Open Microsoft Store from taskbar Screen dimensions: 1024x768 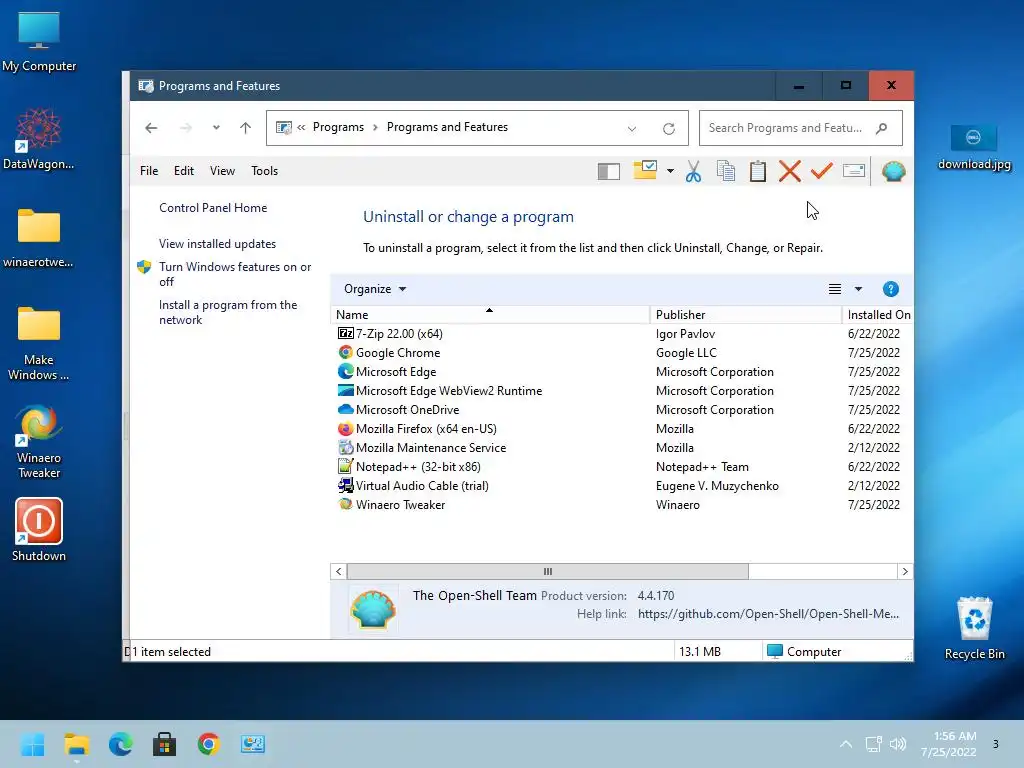coord(165,744)
